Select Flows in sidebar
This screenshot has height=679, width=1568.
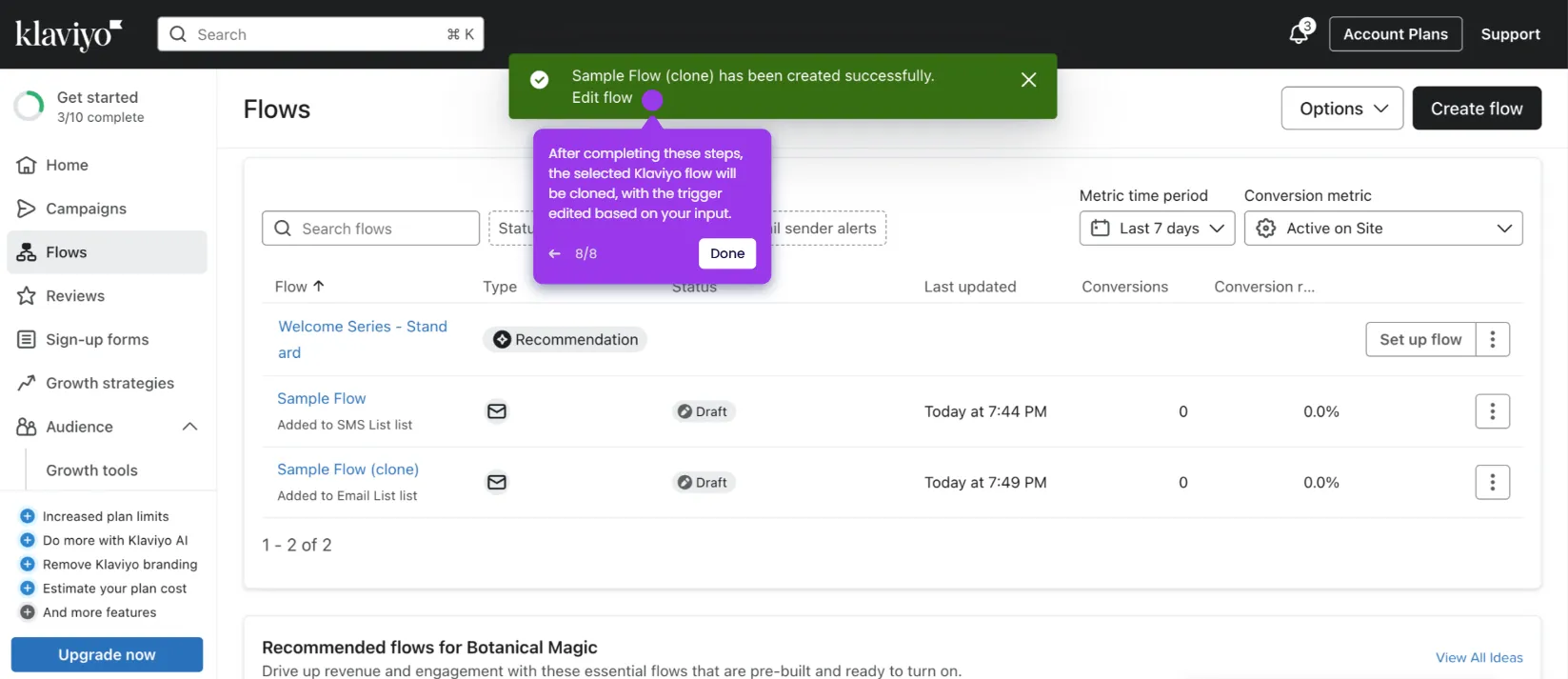coord(107,252)
